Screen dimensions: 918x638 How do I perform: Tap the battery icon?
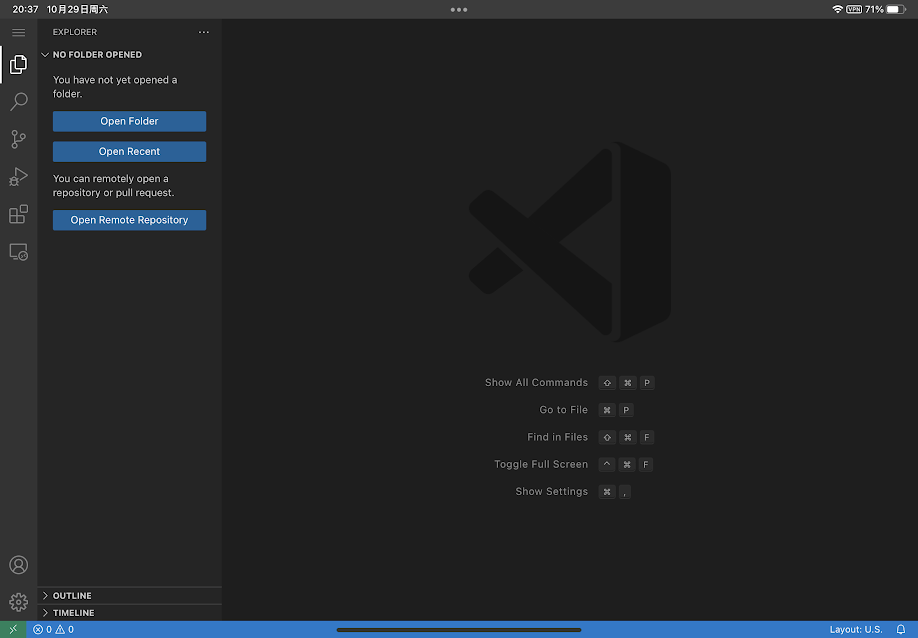pos(896,9)
